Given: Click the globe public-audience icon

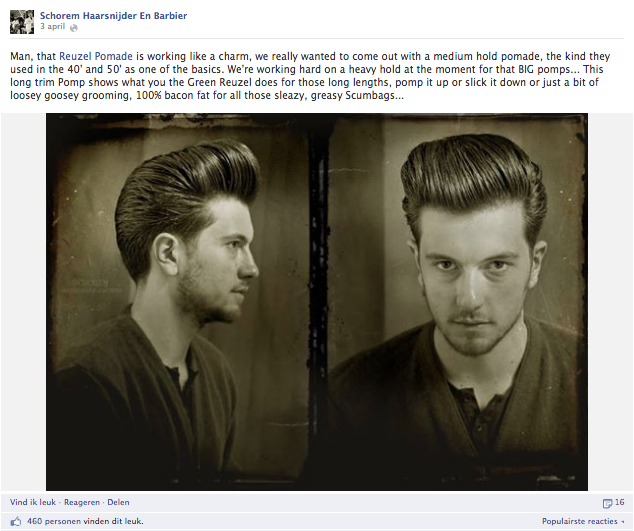Looking at the screenshot, I should click(x=74, y=28).
